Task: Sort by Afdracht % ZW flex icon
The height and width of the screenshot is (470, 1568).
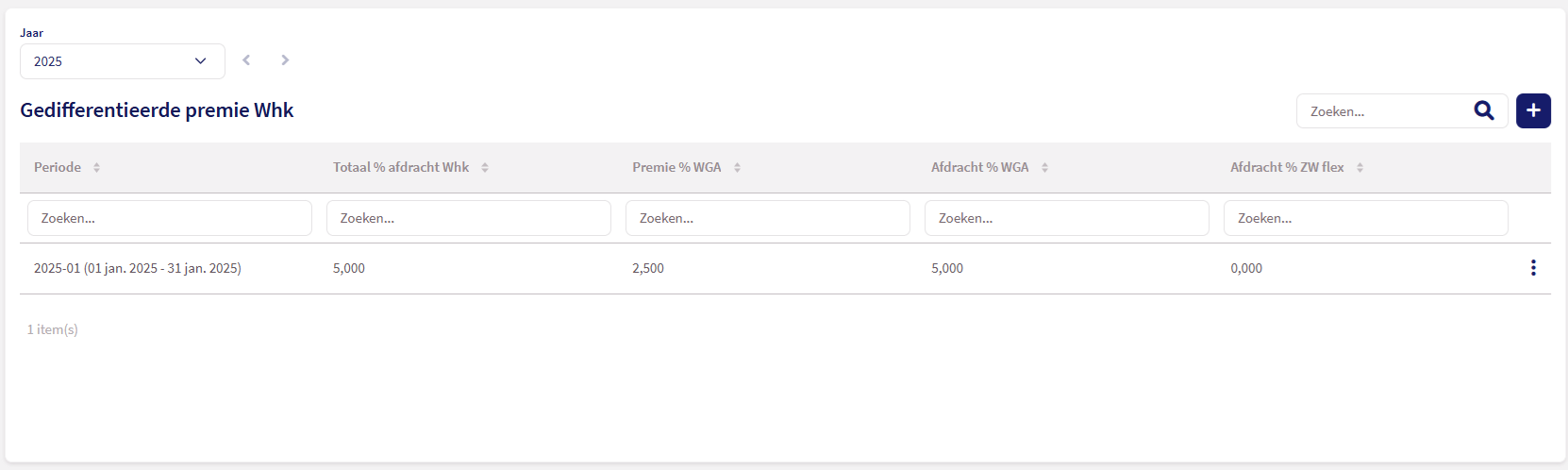Action: click(1359, 168)
